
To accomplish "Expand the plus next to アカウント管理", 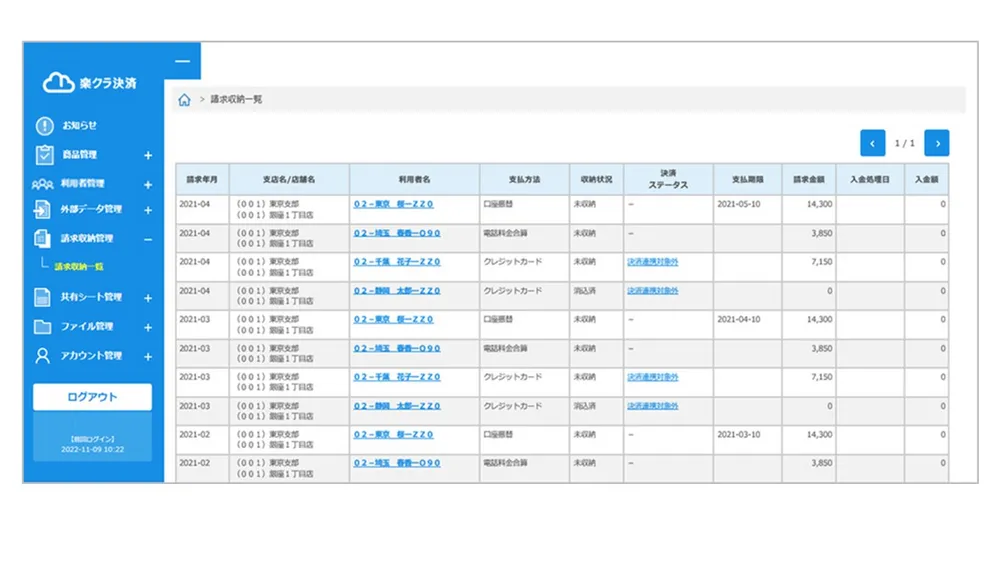I will pos(148,357).
